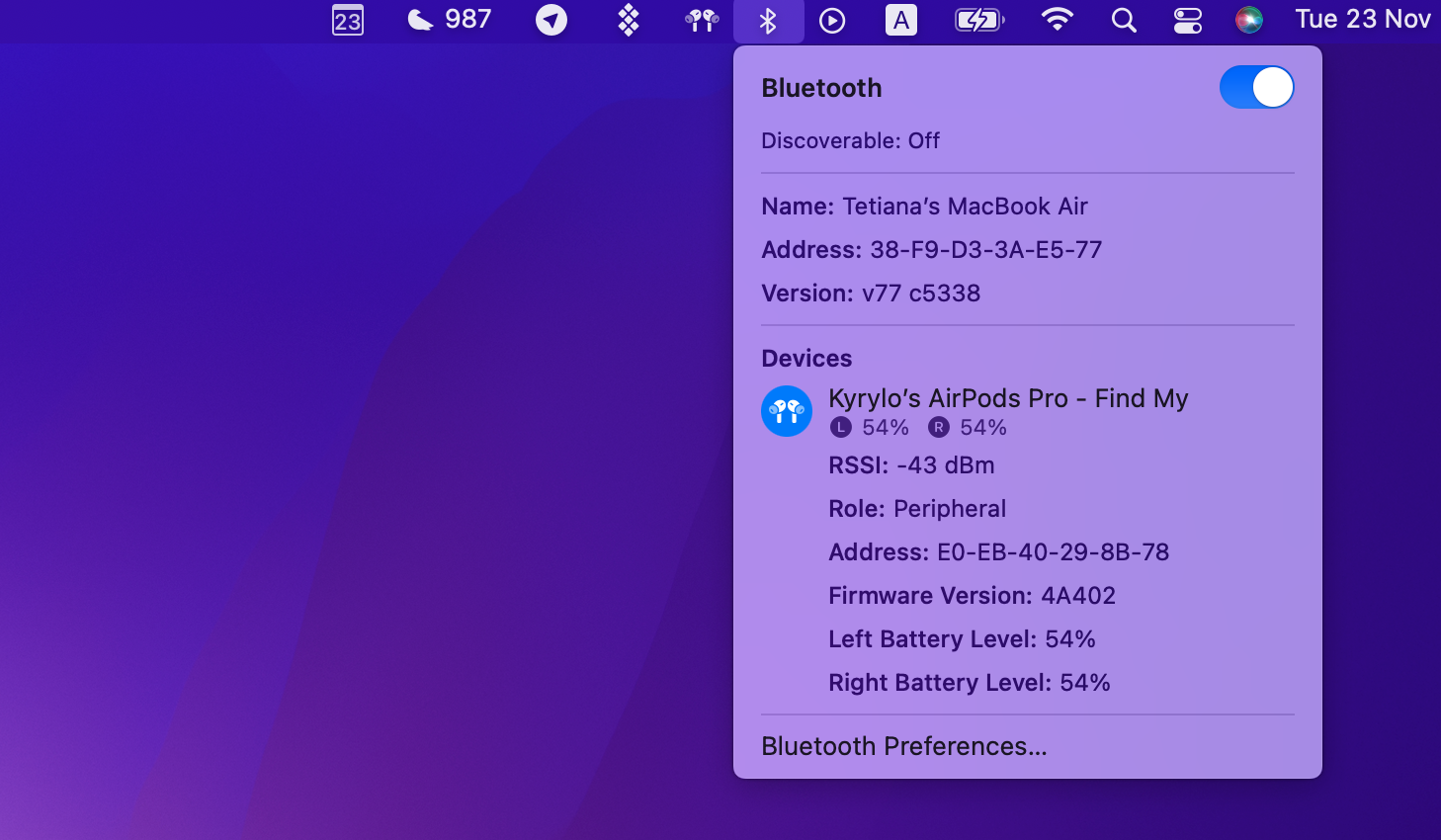Toggle Bluetooth off with the switch
This screenshot has height=840, width=1441.
tap(1256, 87)
